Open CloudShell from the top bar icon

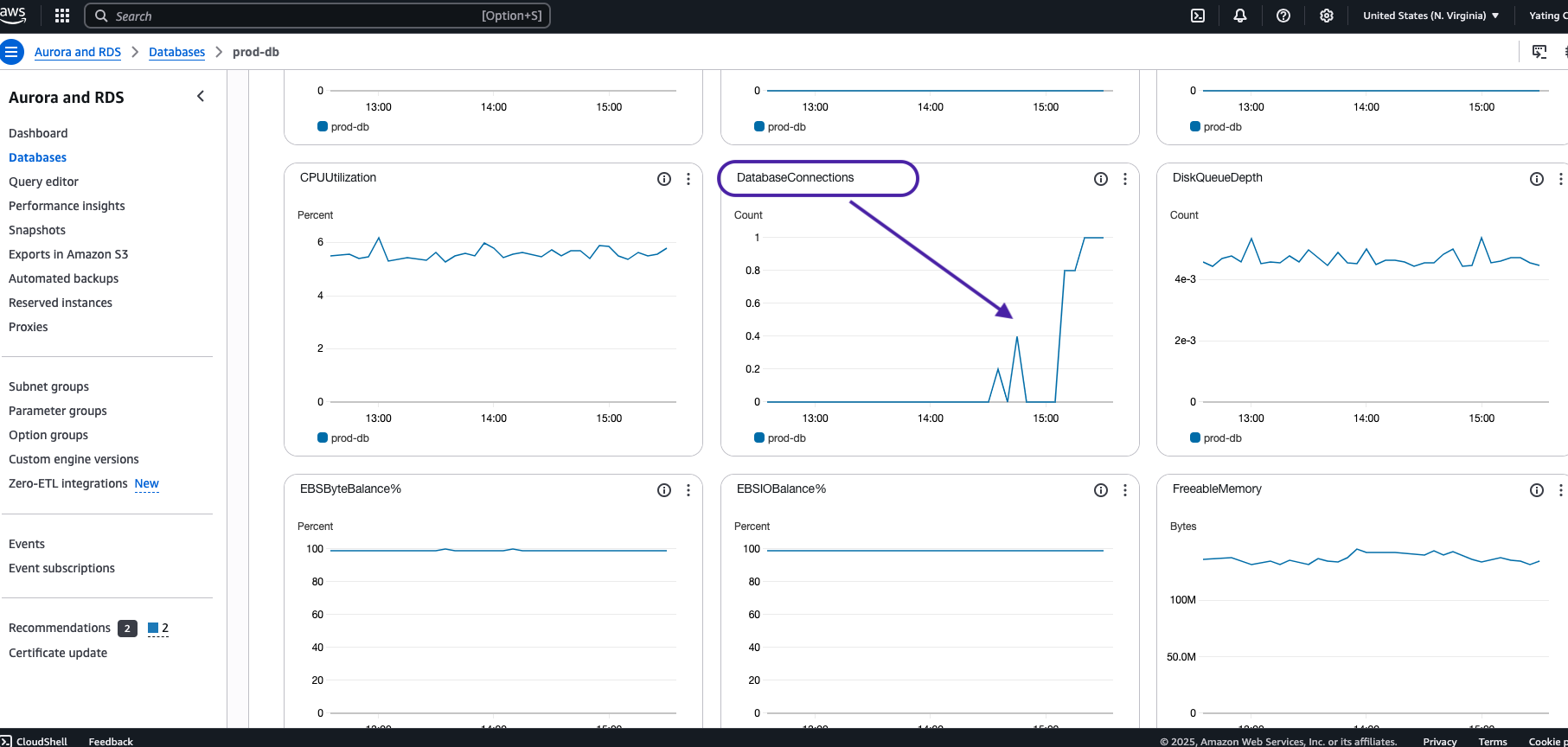(1198, 16)
